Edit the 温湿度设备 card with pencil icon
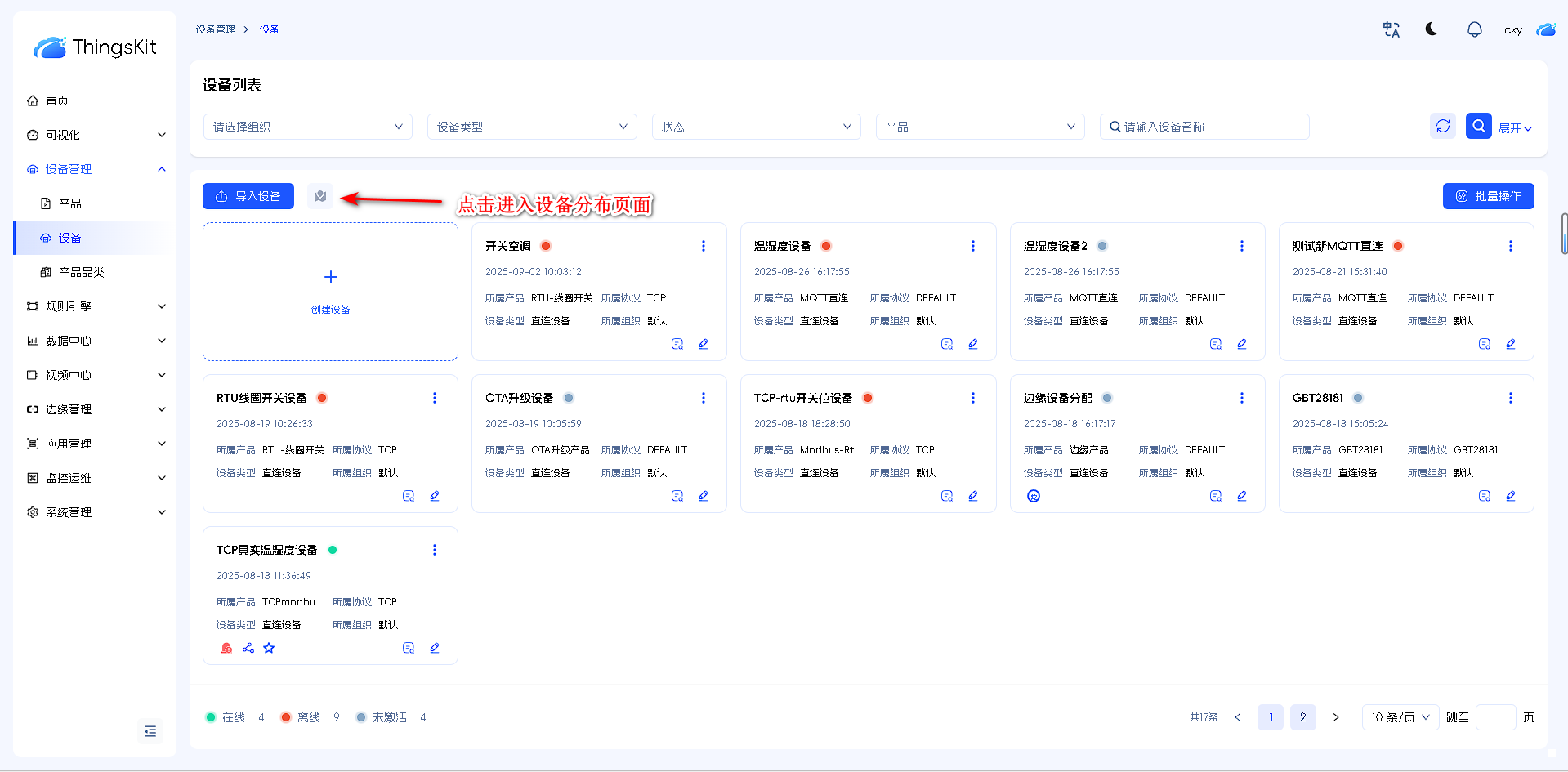The width and height of the screenshot is (1568, 772). [x=972, y=344]
